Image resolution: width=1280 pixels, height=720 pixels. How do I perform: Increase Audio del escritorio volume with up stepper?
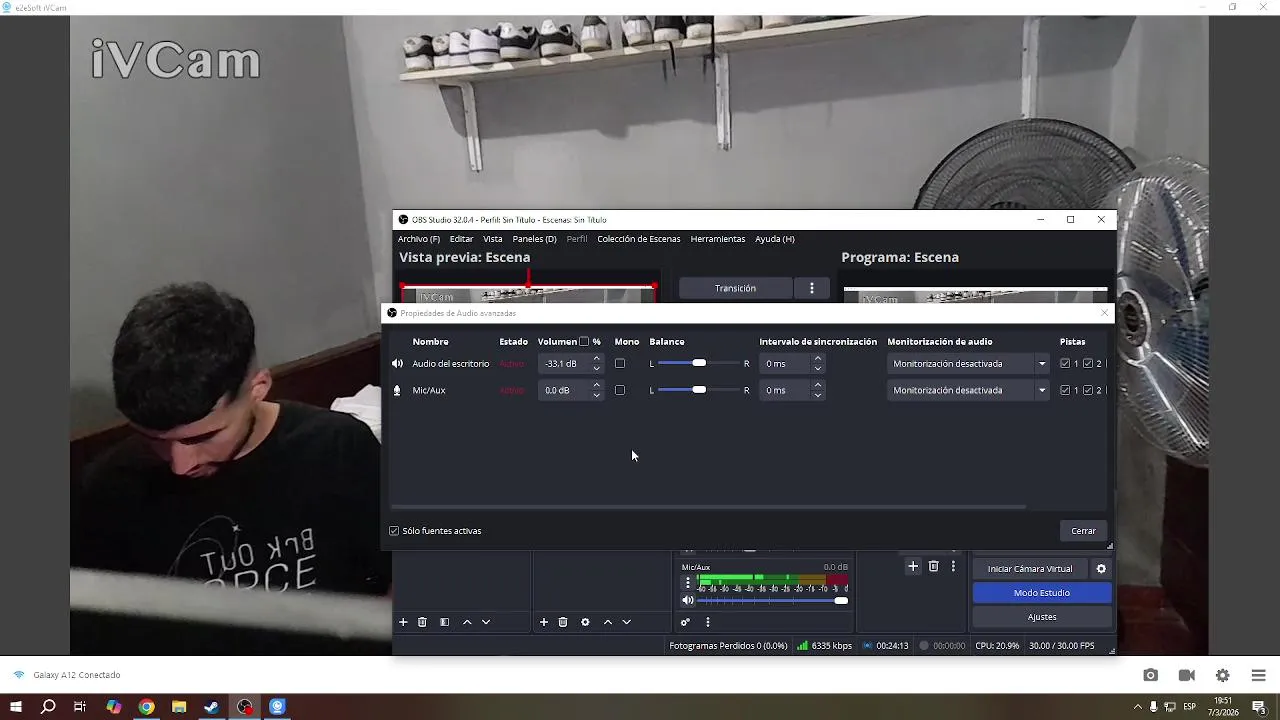597,359
